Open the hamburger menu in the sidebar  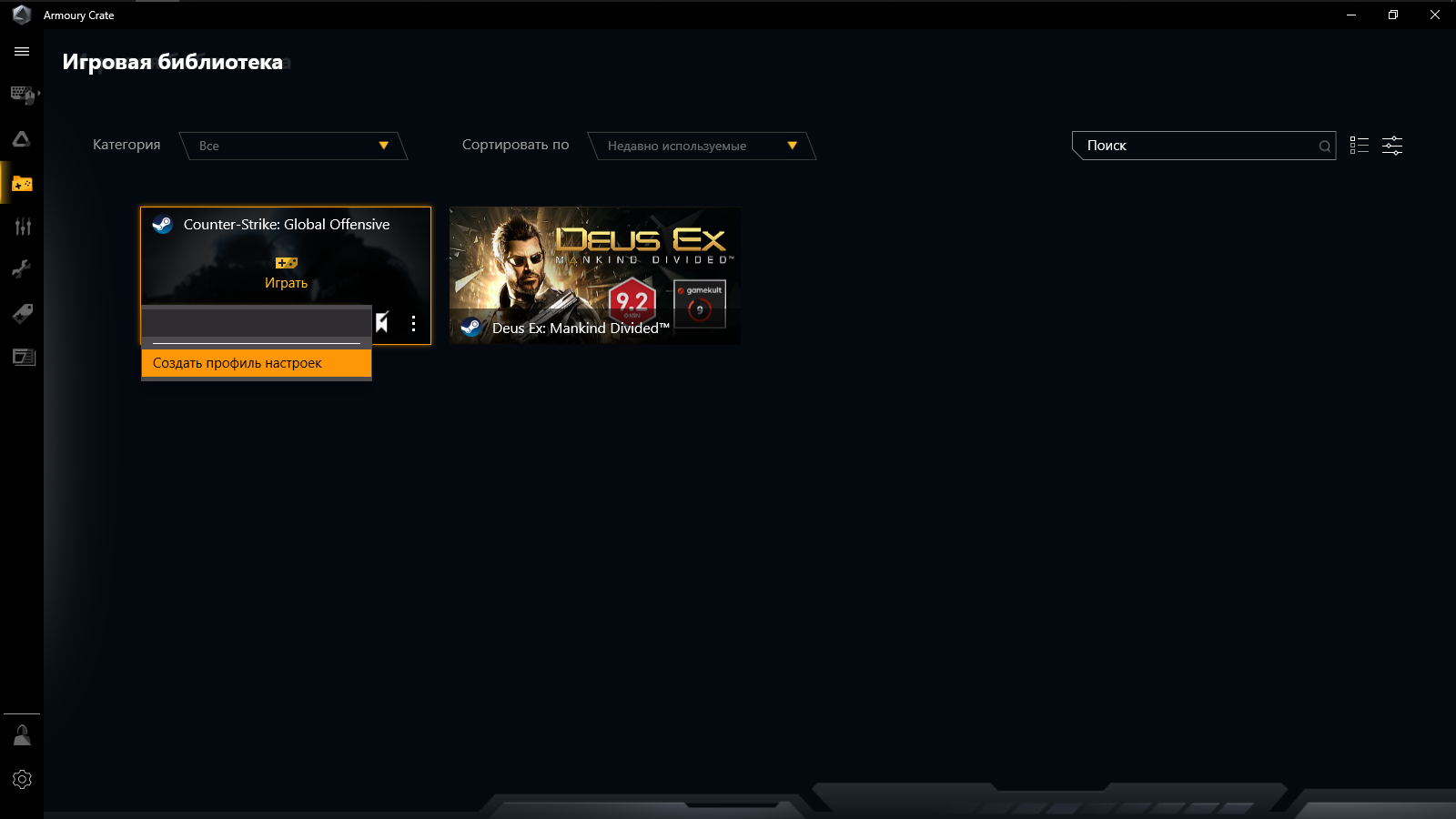(22, 52)
